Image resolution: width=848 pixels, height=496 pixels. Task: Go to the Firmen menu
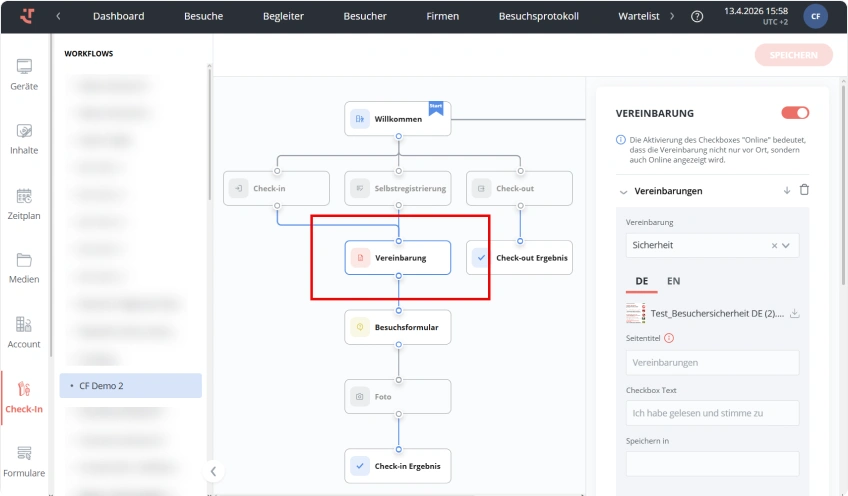click(x=442, y=16)
